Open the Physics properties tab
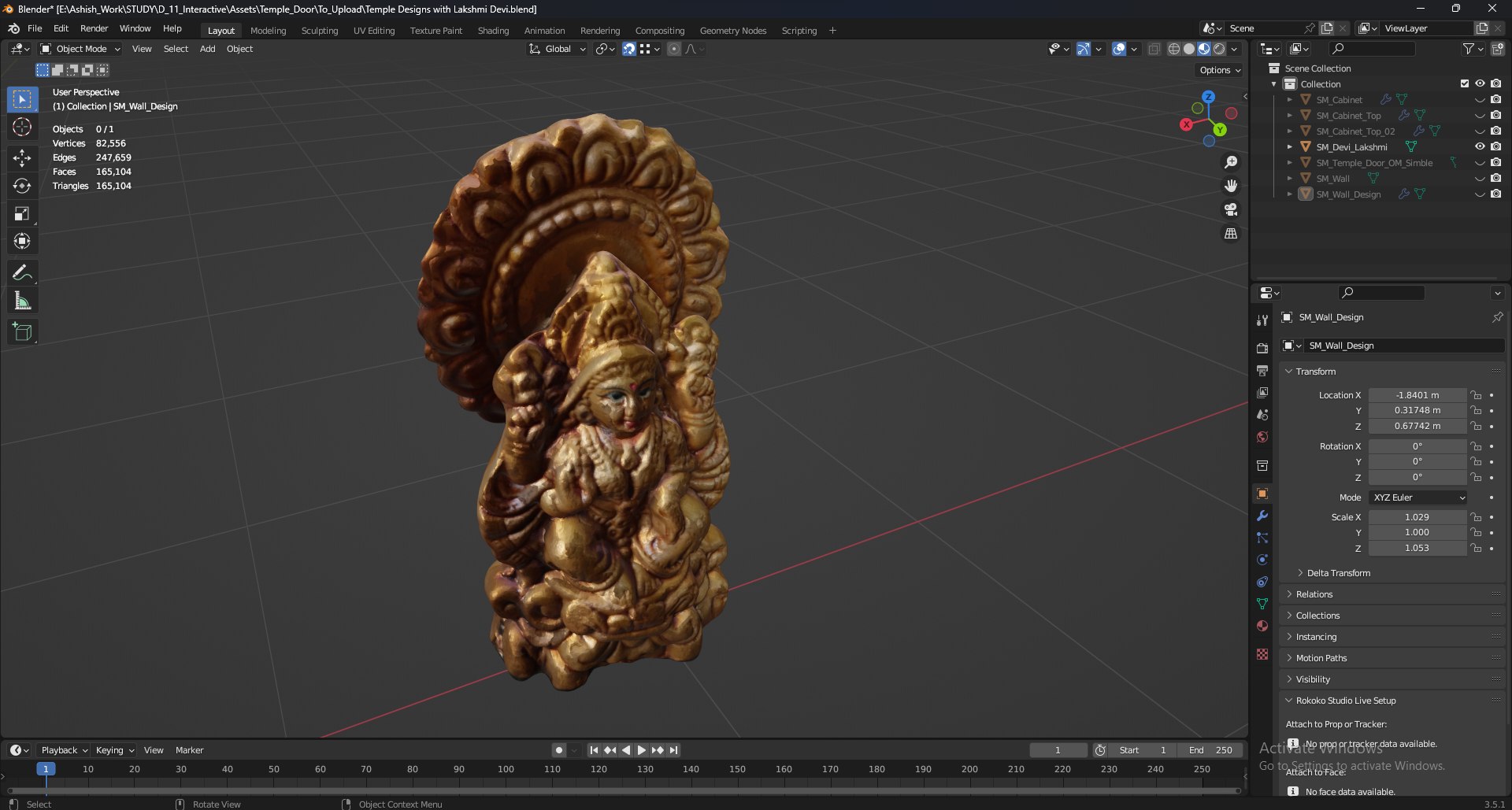1512x810 pixels. [x=1262, y=560]
